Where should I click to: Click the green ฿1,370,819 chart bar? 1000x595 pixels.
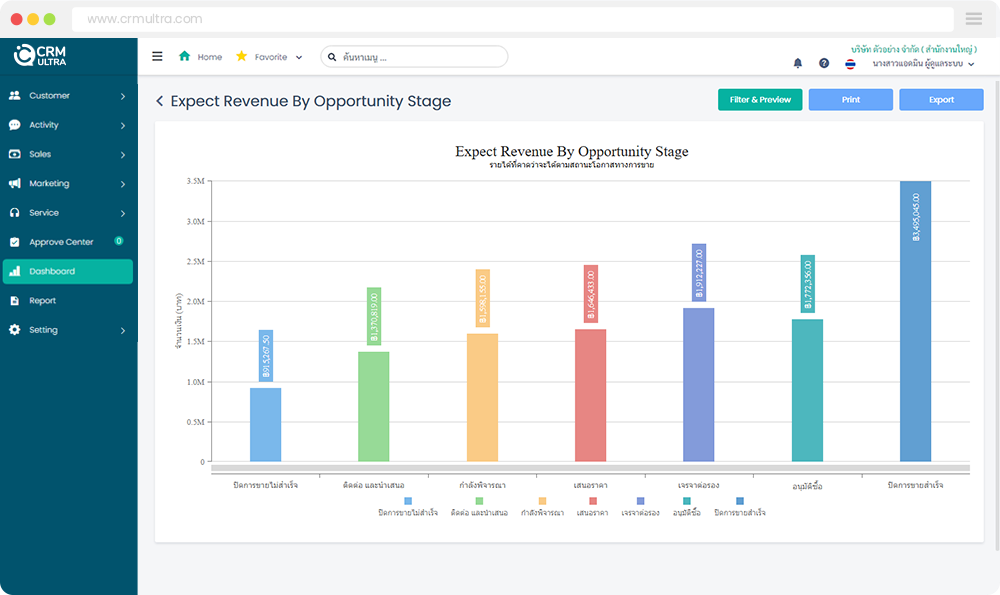(x=374, y=407)
